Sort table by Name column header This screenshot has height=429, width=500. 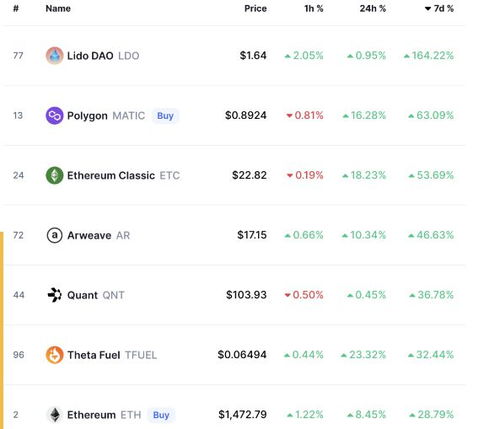point(58,9)
